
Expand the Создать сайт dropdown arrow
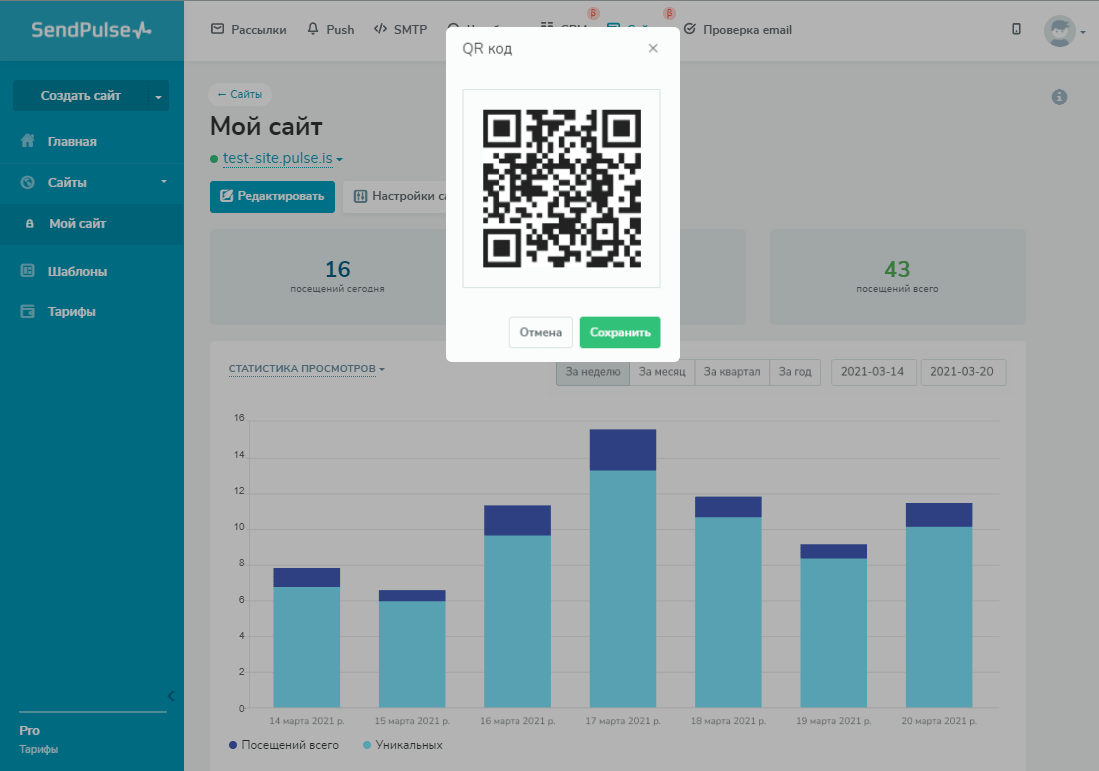click(158, 97)
